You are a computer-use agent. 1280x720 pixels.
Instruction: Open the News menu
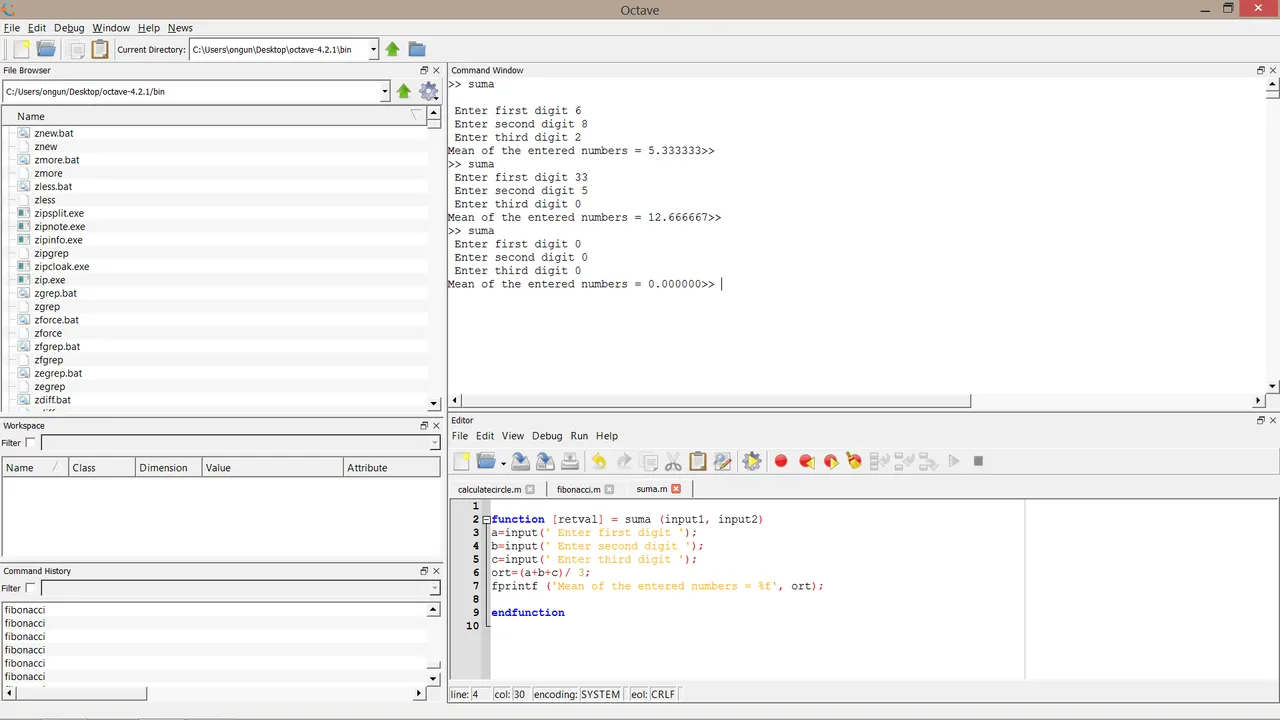[180, 28]
